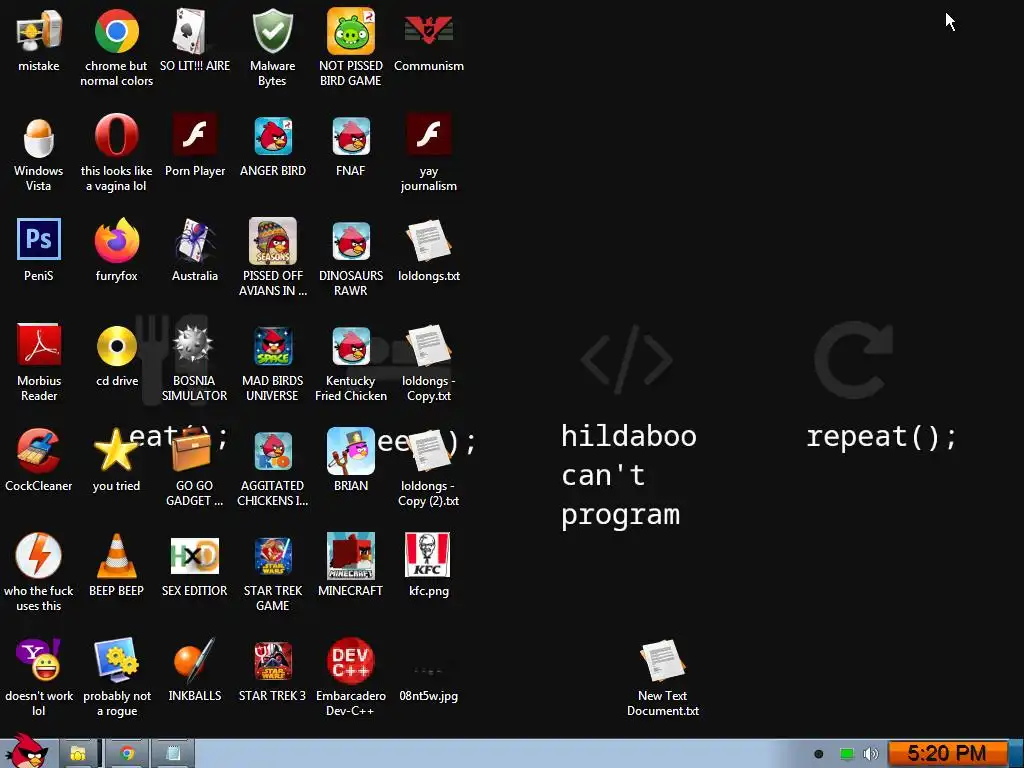The image size is (1024, 768).
Task: Open the file explorer taskbar button
Action: click(78, 754)
